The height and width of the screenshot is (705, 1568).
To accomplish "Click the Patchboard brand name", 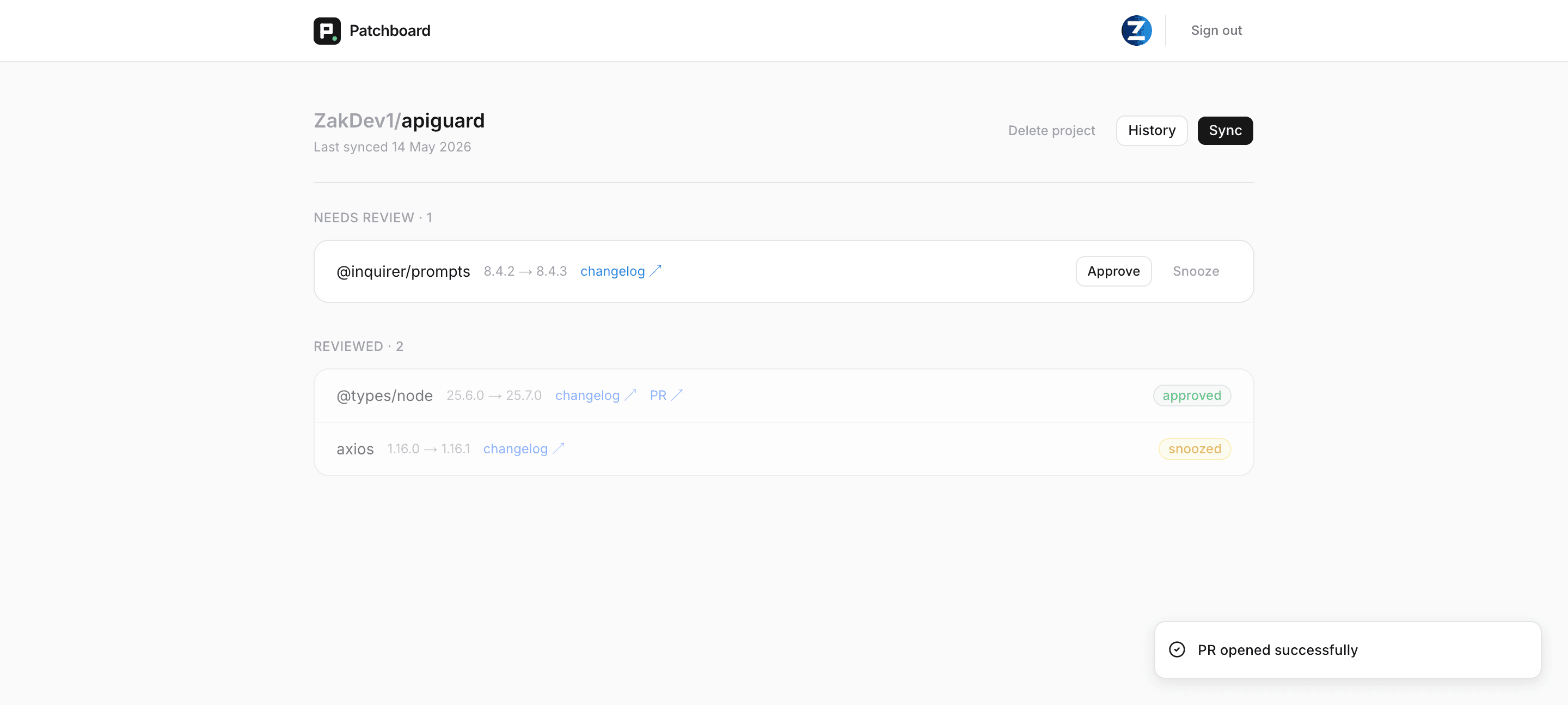I will click(390, 31).
